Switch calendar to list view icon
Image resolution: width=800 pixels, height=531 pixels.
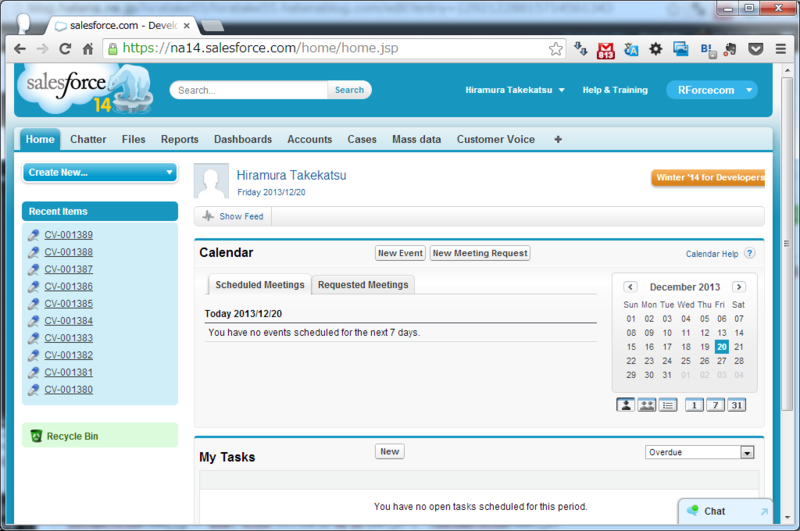pyautogui.click(x=668, y=405)
